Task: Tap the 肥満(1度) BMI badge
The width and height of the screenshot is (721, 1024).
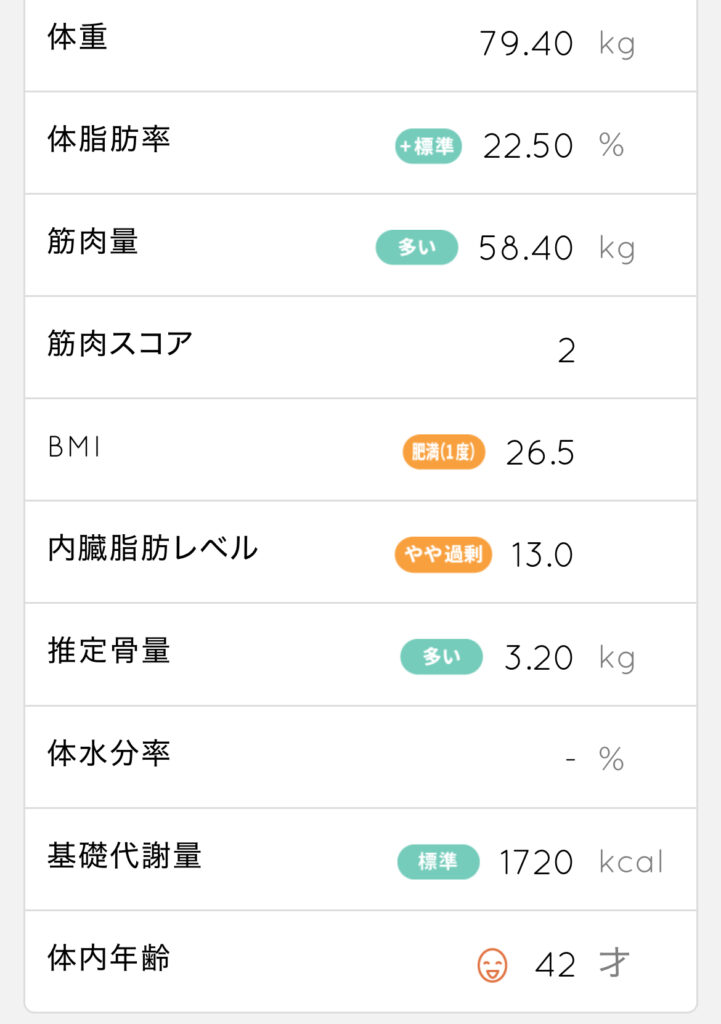Action: click(x=443, y=453)
